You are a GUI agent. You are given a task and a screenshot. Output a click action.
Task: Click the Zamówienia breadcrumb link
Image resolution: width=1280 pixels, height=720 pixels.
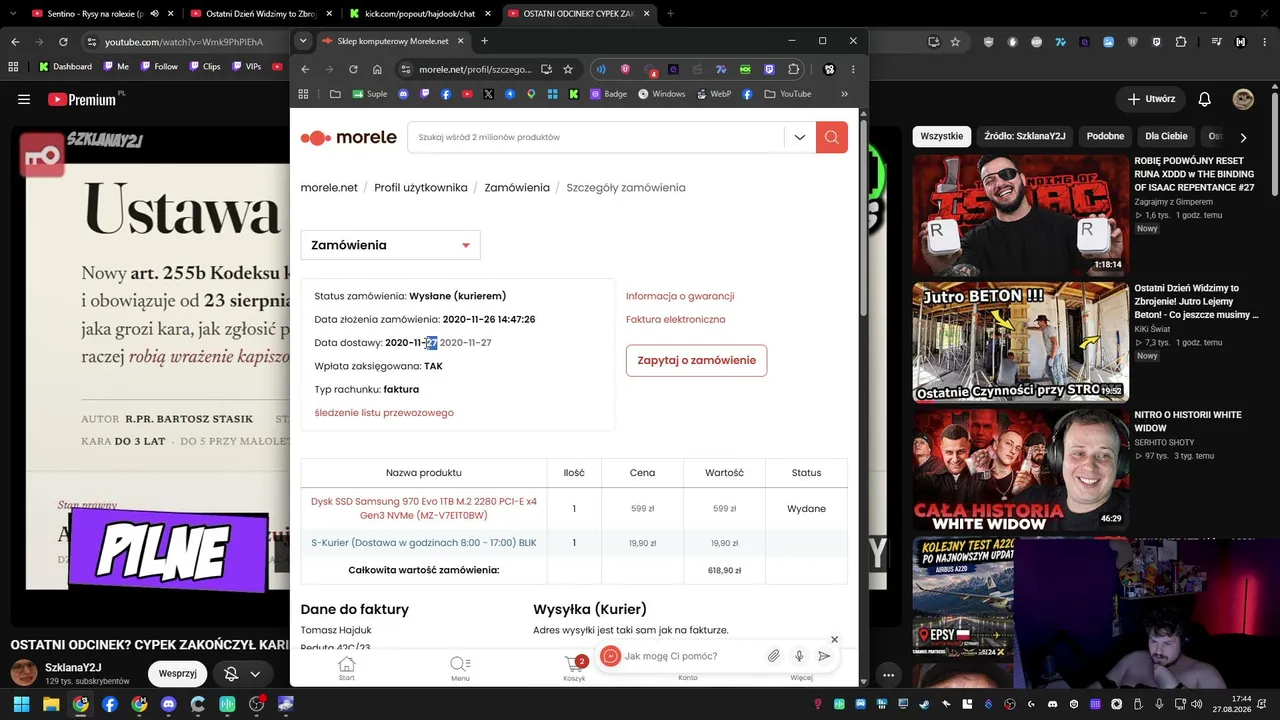click(517, 188)
